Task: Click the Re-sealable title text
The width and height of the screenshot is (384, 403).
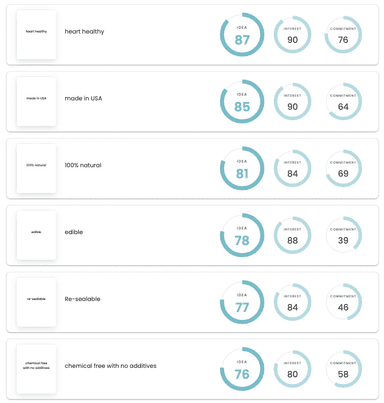Action: coord(82,299)
